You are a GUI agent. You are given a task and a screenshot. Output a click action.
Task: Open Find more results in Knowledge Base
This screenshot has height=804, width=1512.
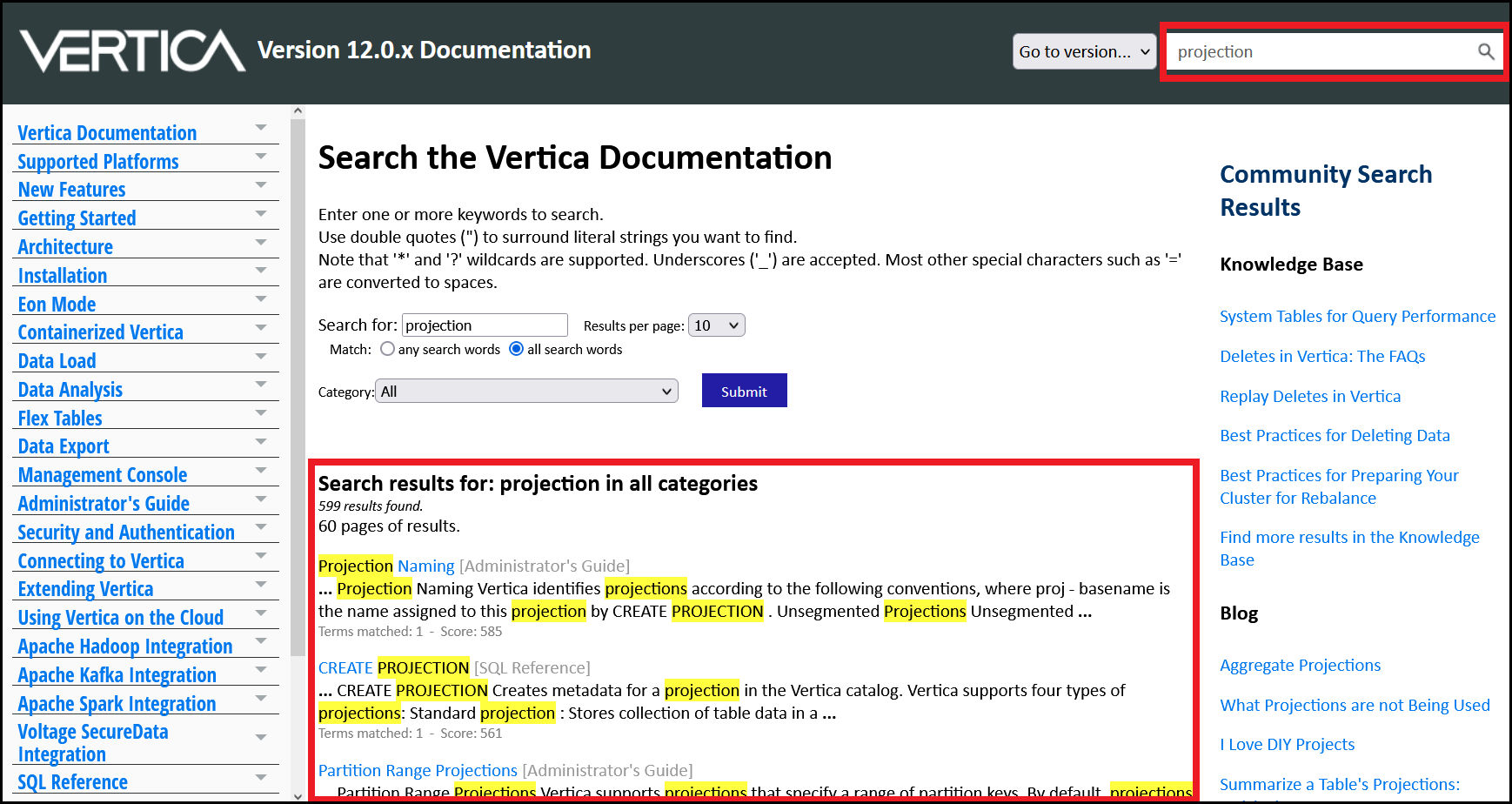pyautogui.click(x=1349, y=549)
